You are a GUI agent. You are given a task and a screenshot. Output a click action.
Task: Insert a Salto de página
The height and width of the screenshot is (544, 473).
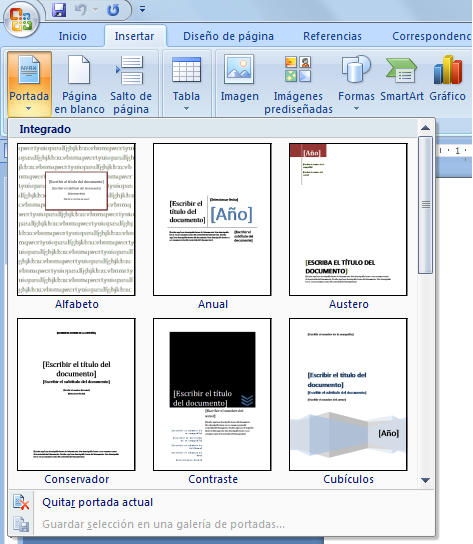pos(131,84)
